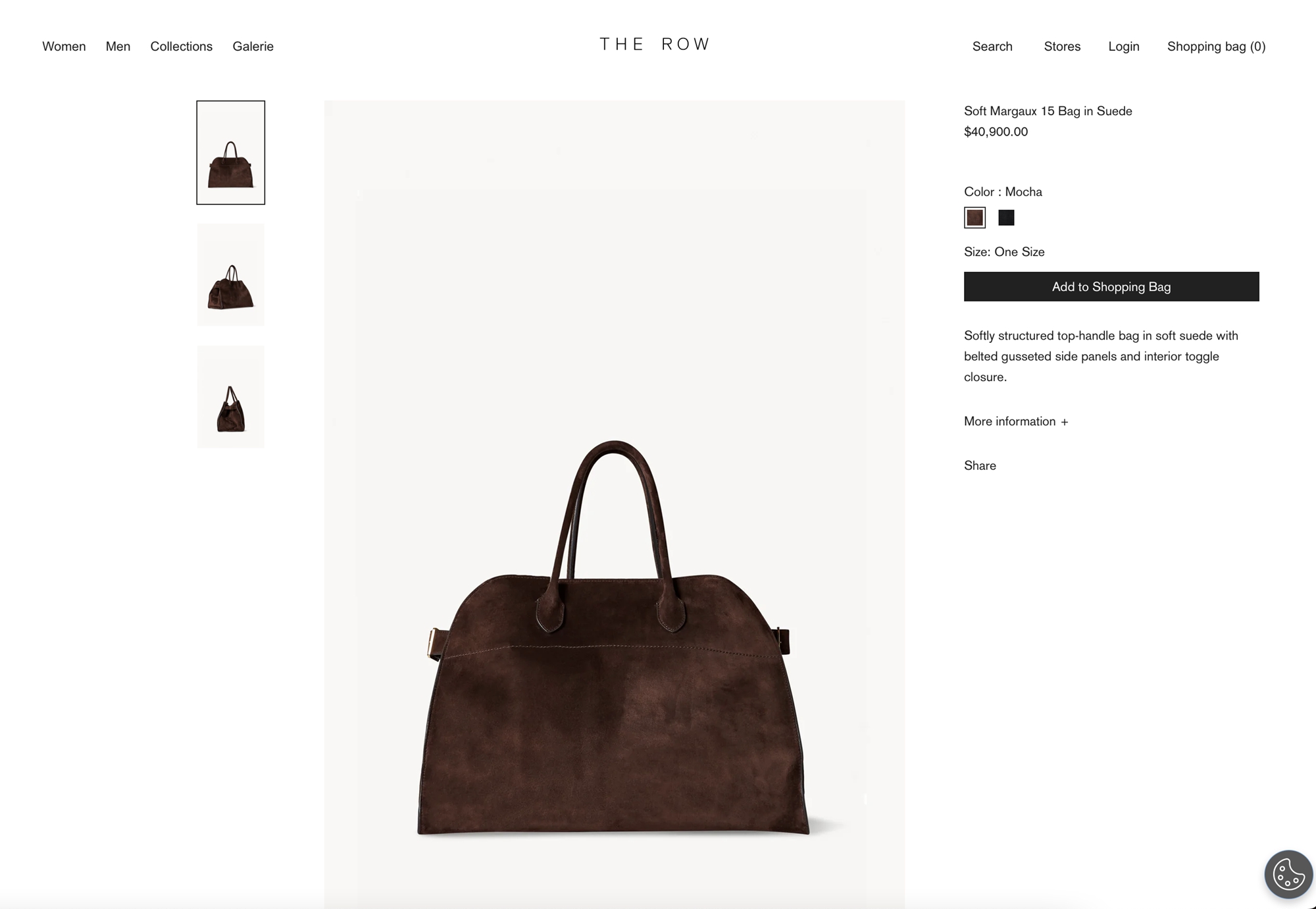The height and width of the screenshot is (909, 1316).
Task: Open the Women menu
Action: 64,46
